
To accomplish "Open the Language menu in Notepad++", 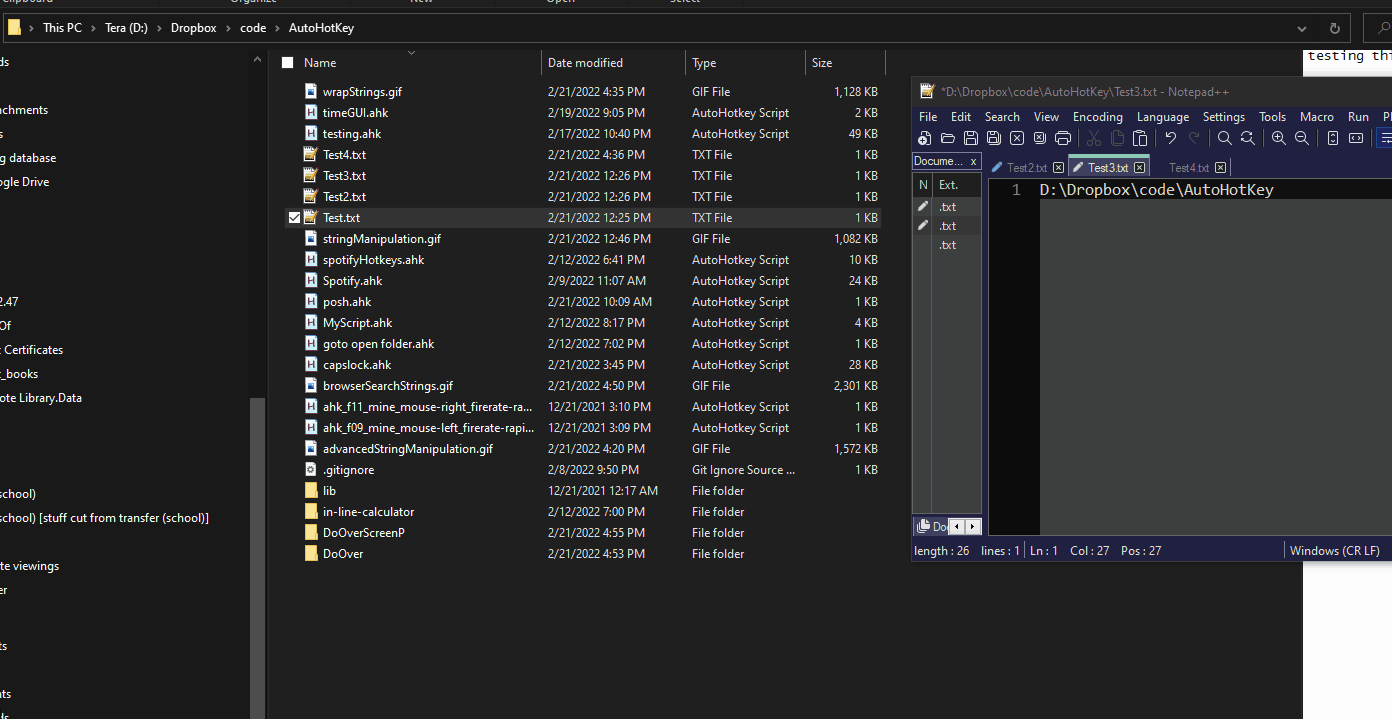I will [x=1163, y=117].
